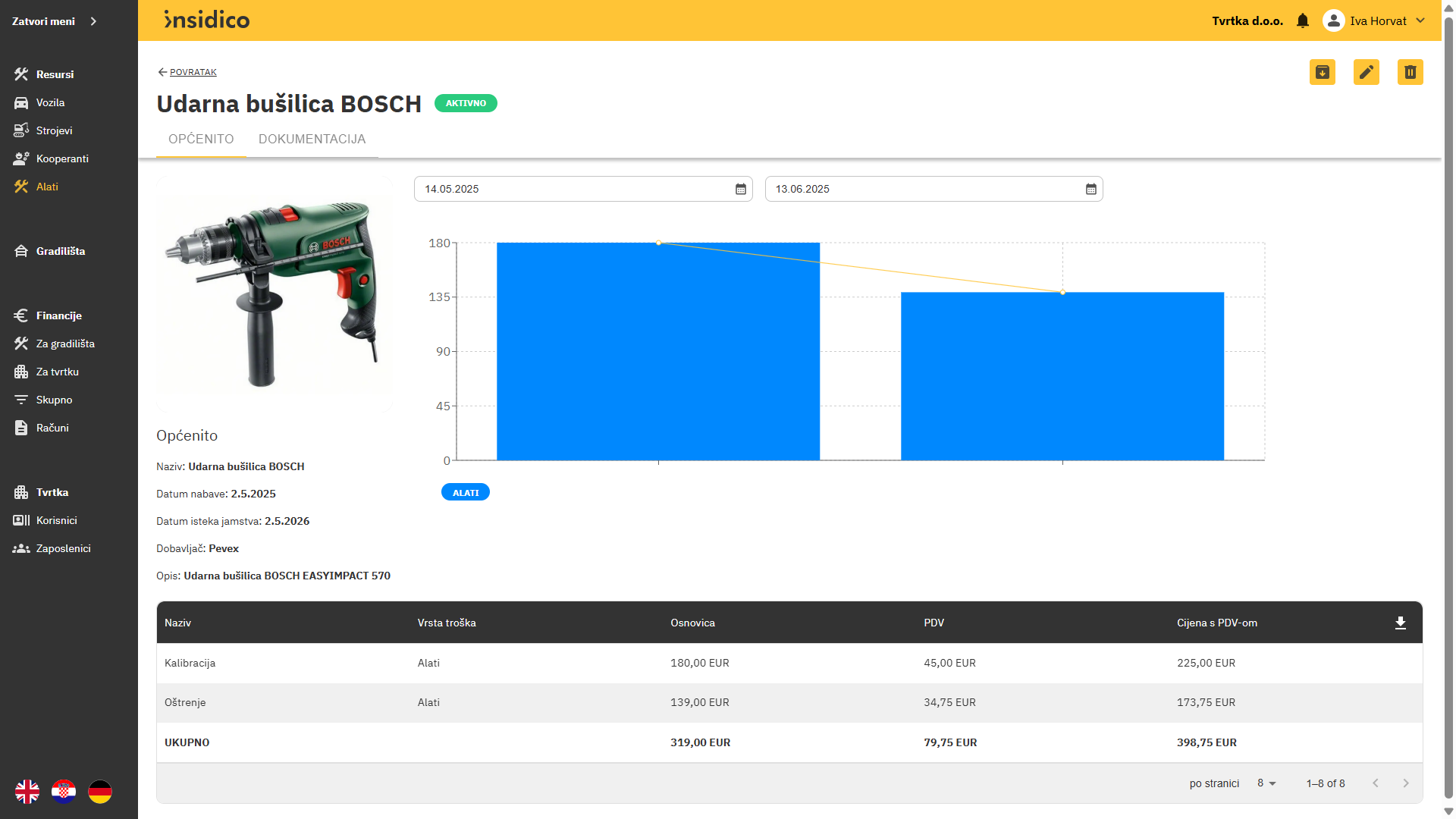The height and width of the screenshot is (819, 1456).
Task: Toggle the ALATI chart legend chip
Action: click(465, 492)
